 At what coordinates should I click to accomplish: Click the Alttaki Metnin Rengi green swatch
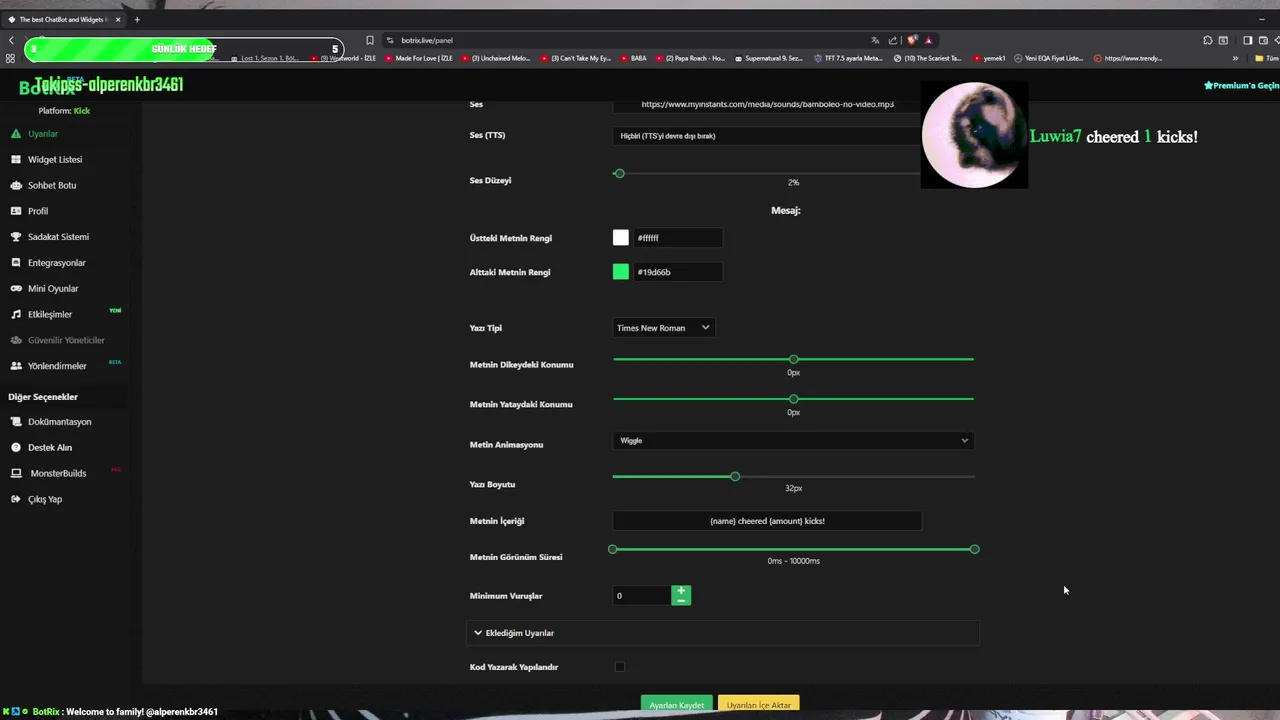click(621, 272)
